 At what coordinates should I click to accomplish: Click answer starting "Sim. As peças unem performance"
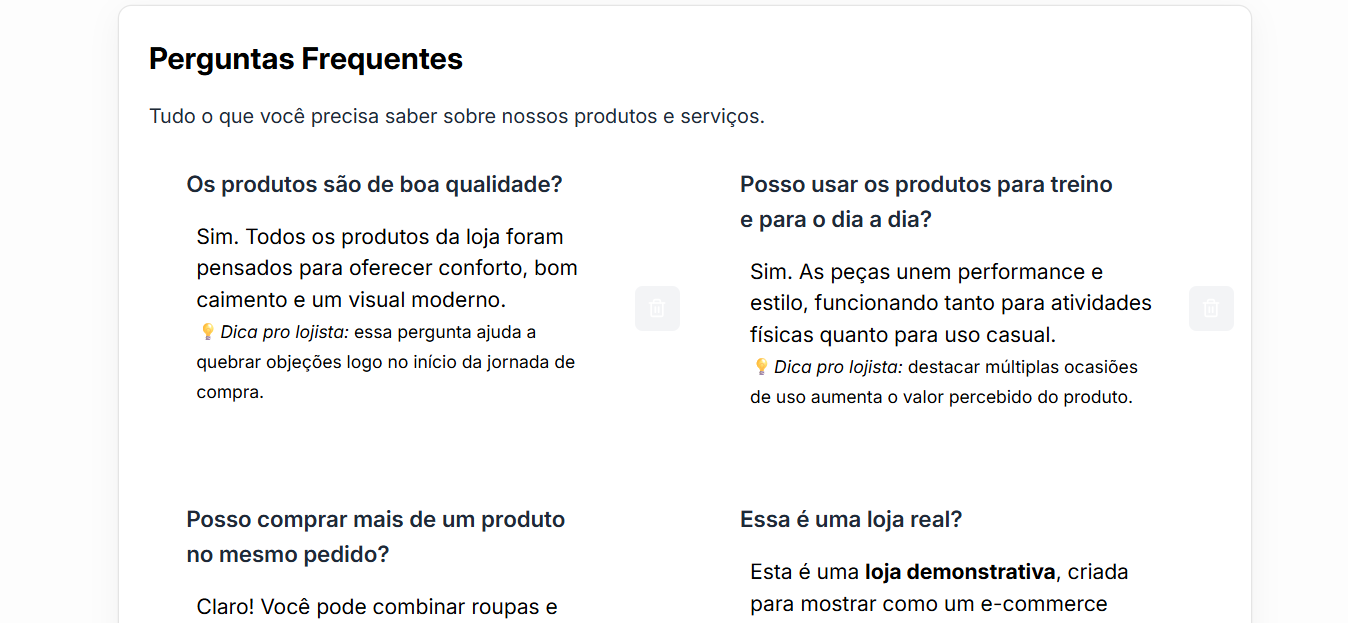[x=950, y=302]
